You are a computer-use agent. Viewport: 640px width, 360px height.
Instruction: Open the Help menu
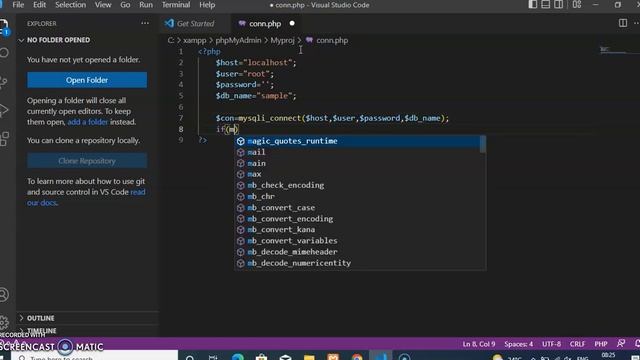pos(207,5)
